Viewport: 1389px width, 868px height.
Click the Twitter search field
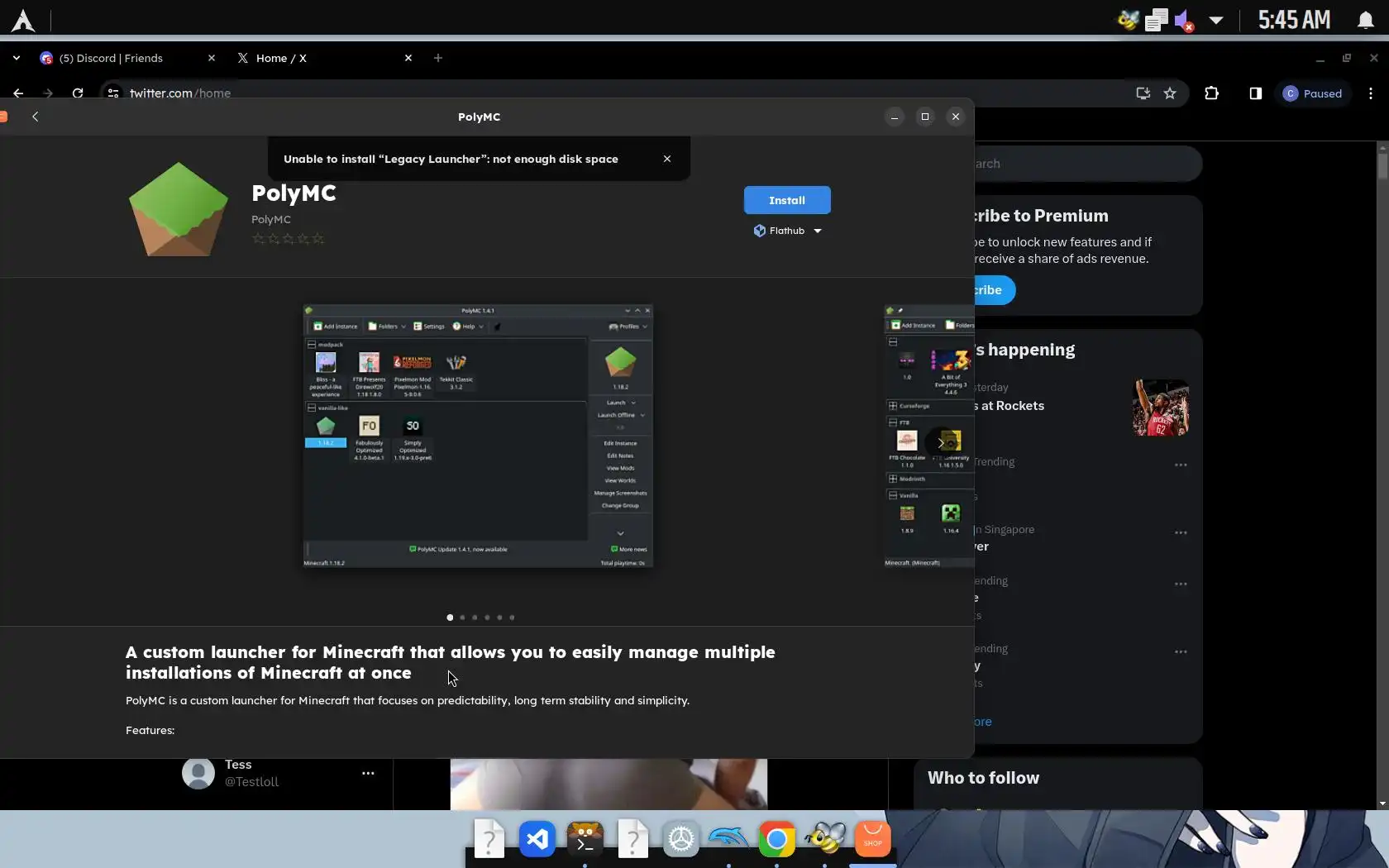point(1087,164)
